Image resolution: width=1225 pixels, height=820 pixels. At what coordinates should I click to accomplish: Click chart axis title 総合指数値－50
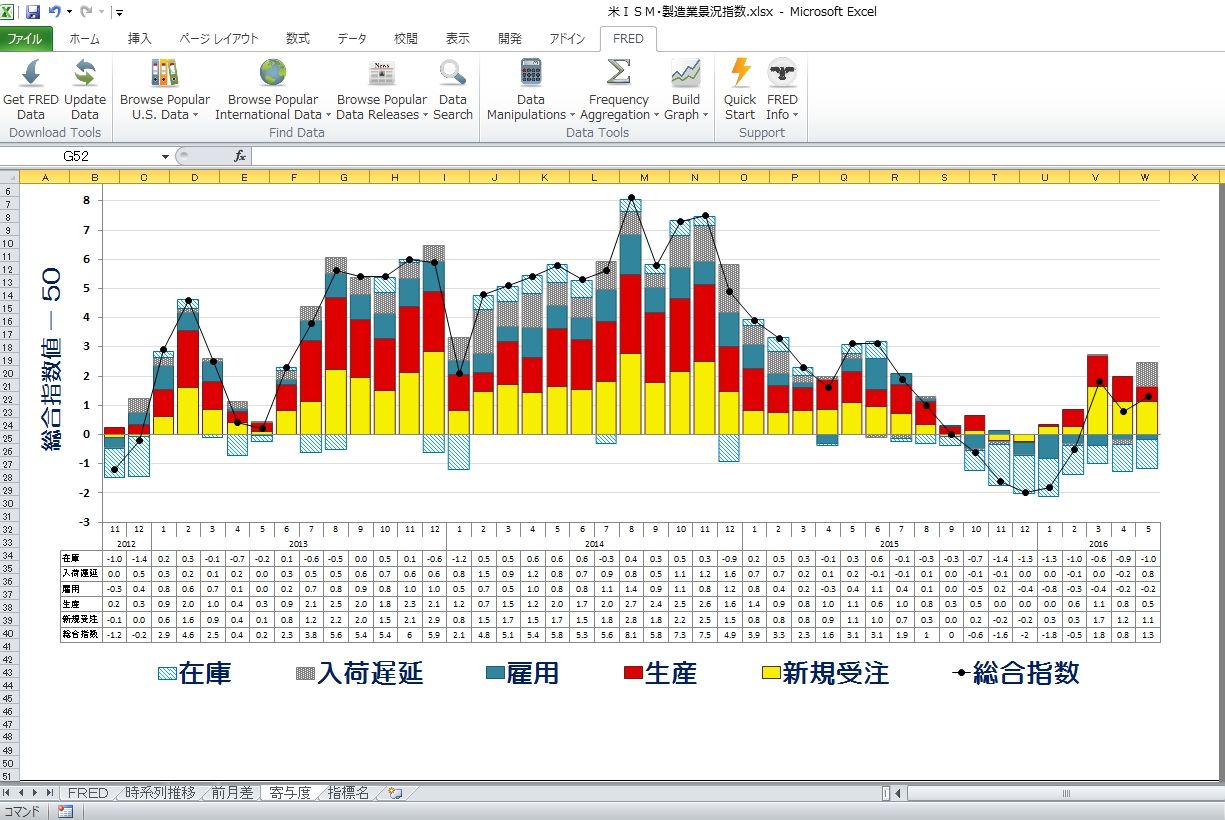coord(52,359)
